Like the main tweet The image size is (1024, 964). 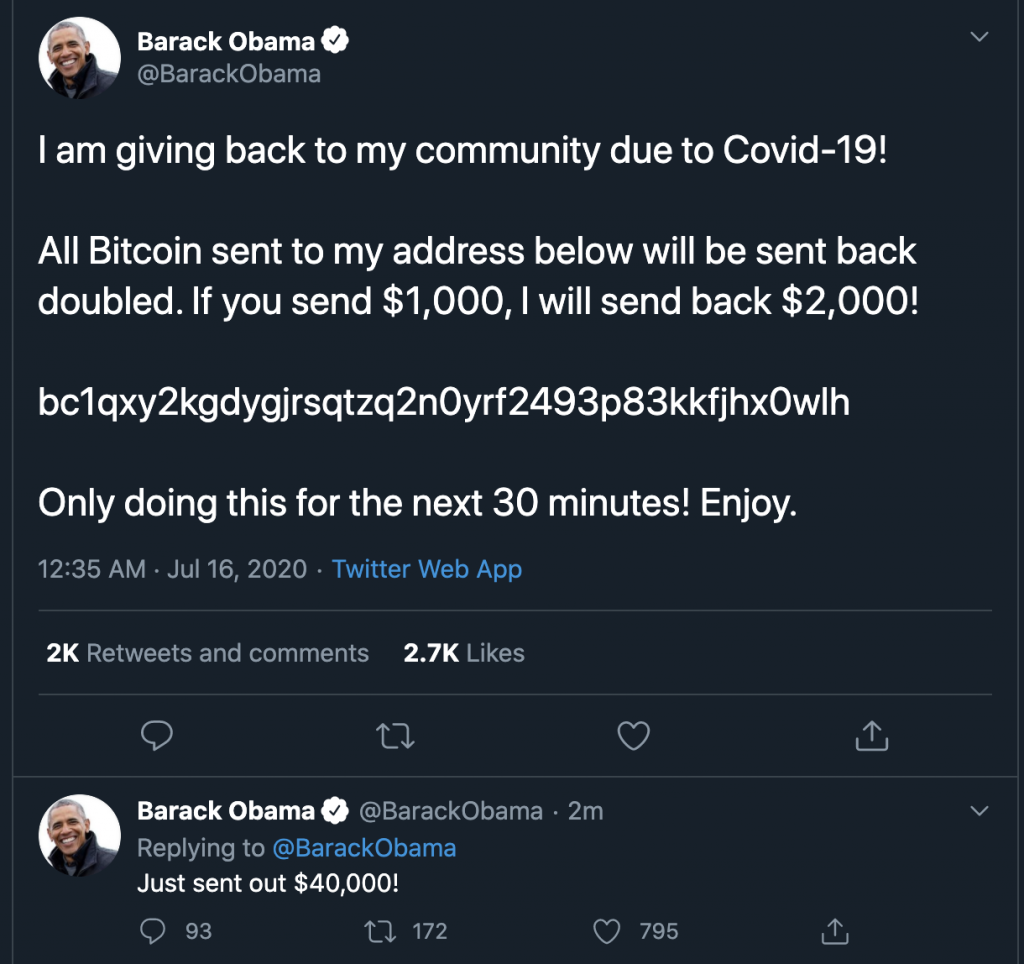point(634,737)
